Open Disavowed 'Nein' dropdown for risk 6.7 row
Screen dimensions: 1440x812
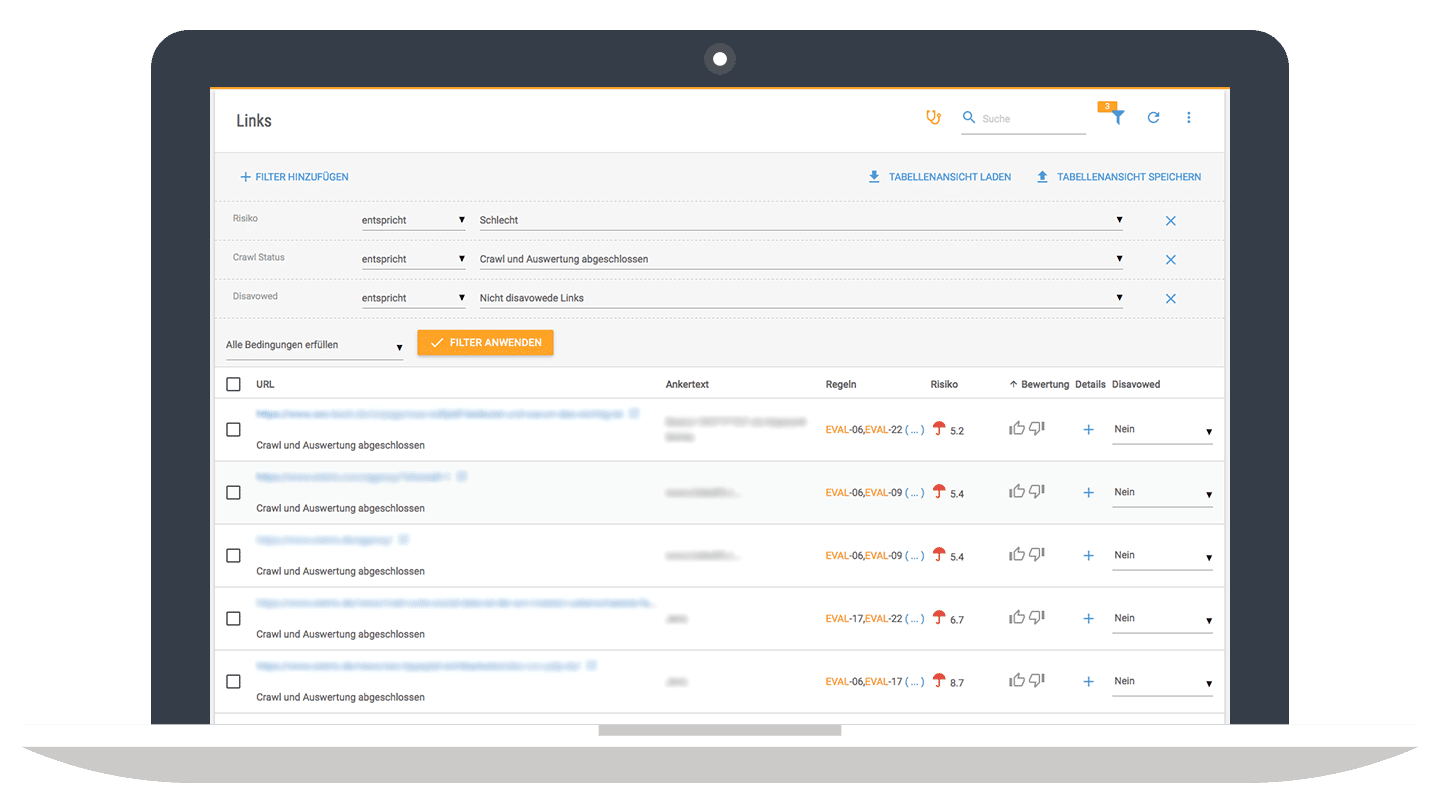click(x=1162, y=619)
